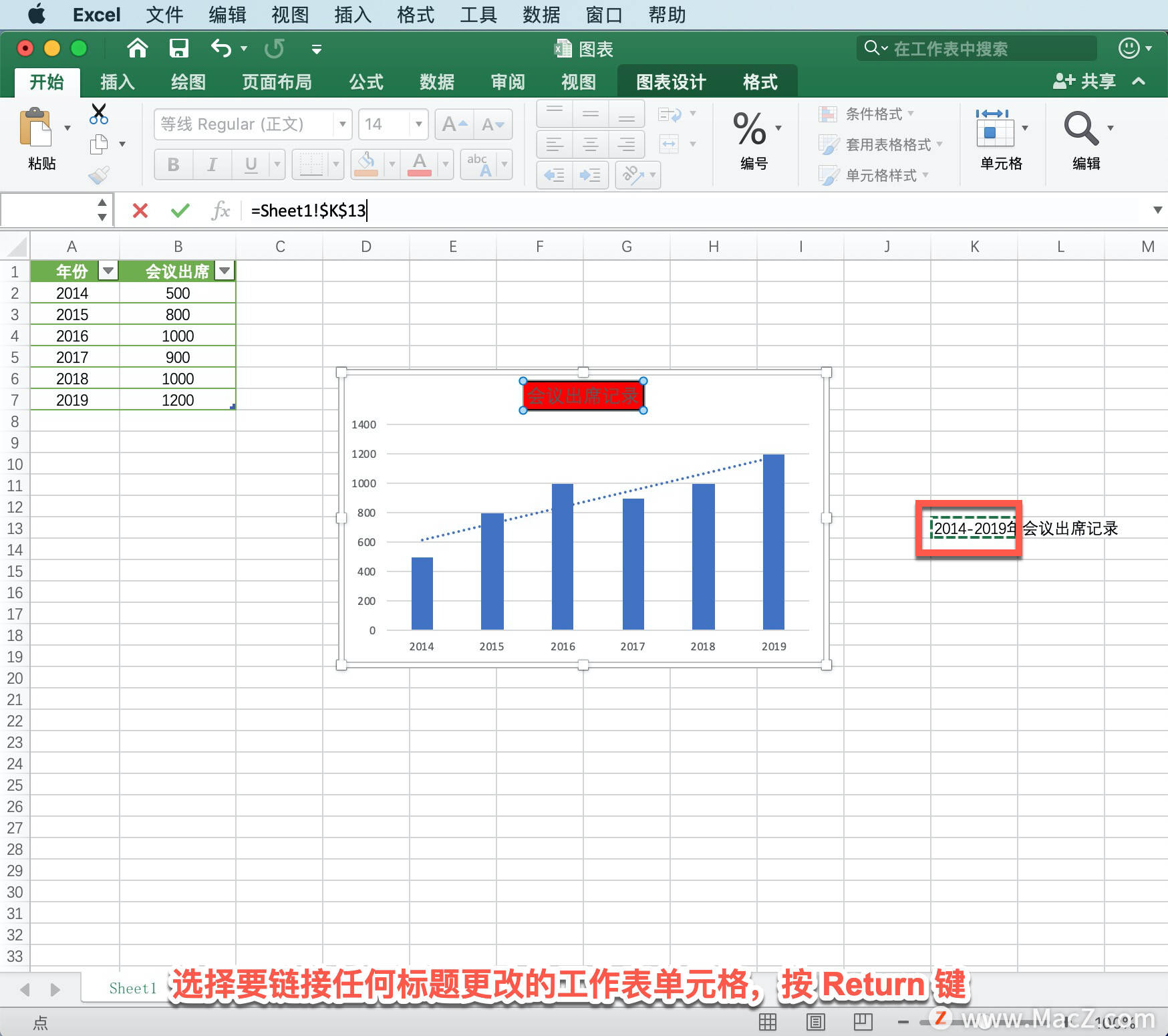Click the phonetic abc guide icon

pos(479,164)
